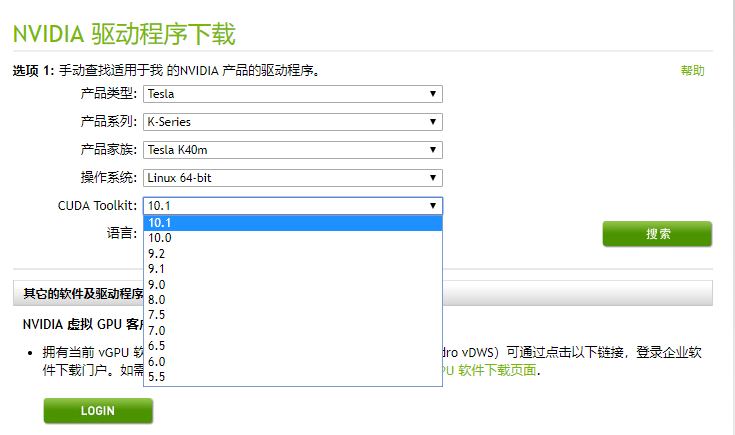Image resolution: width=735 pixels, height=435 pixels.
Task: Click the 选项 1 instruction text
Action: click(166, 71)
